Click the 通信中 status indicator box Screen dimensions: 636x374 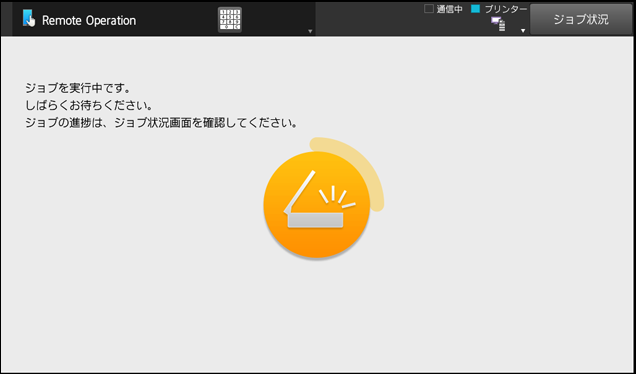click(429, 9)
